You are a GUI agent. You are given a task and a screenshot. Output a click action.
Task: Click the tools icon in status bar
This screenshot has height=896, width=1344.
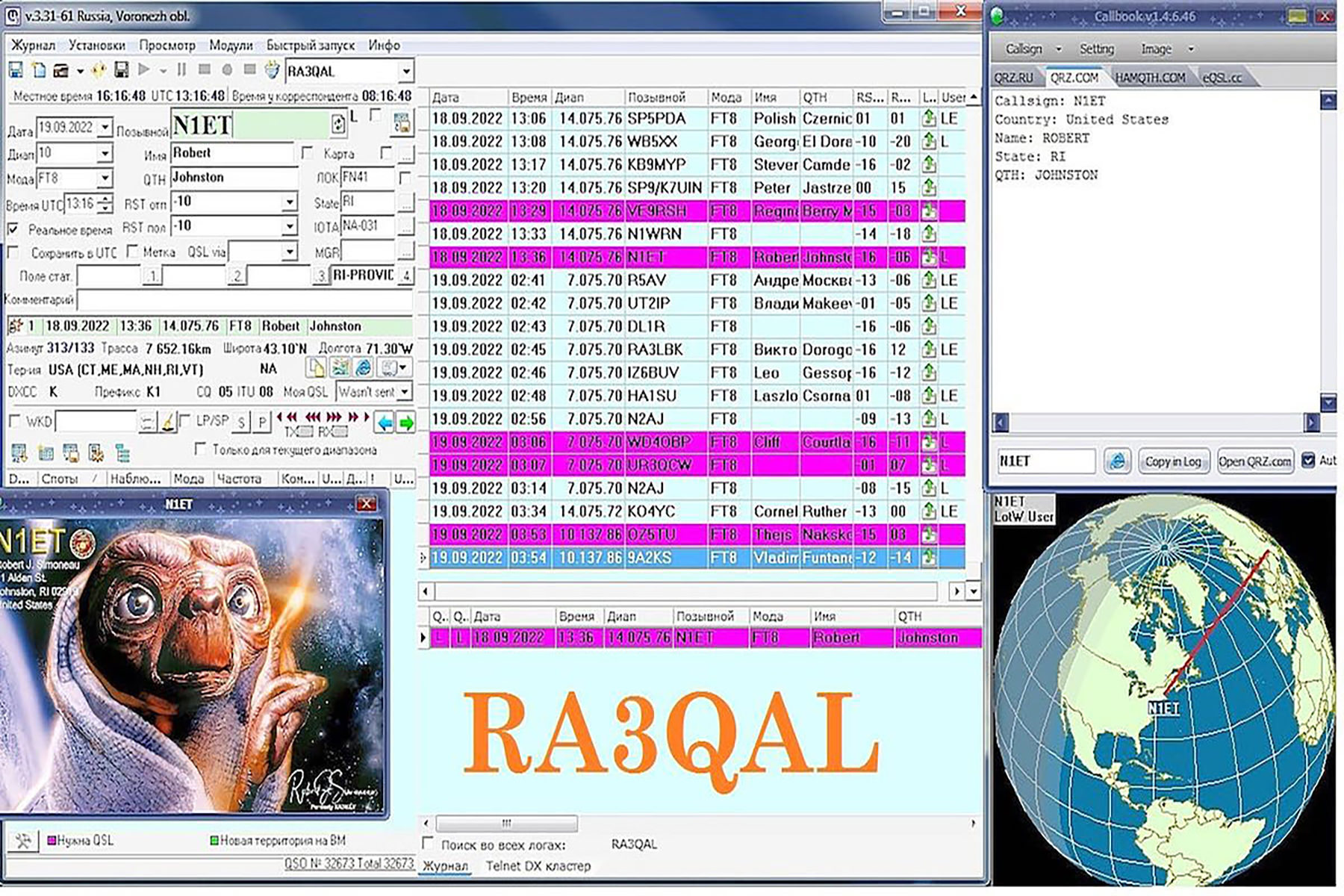point(24,841)
